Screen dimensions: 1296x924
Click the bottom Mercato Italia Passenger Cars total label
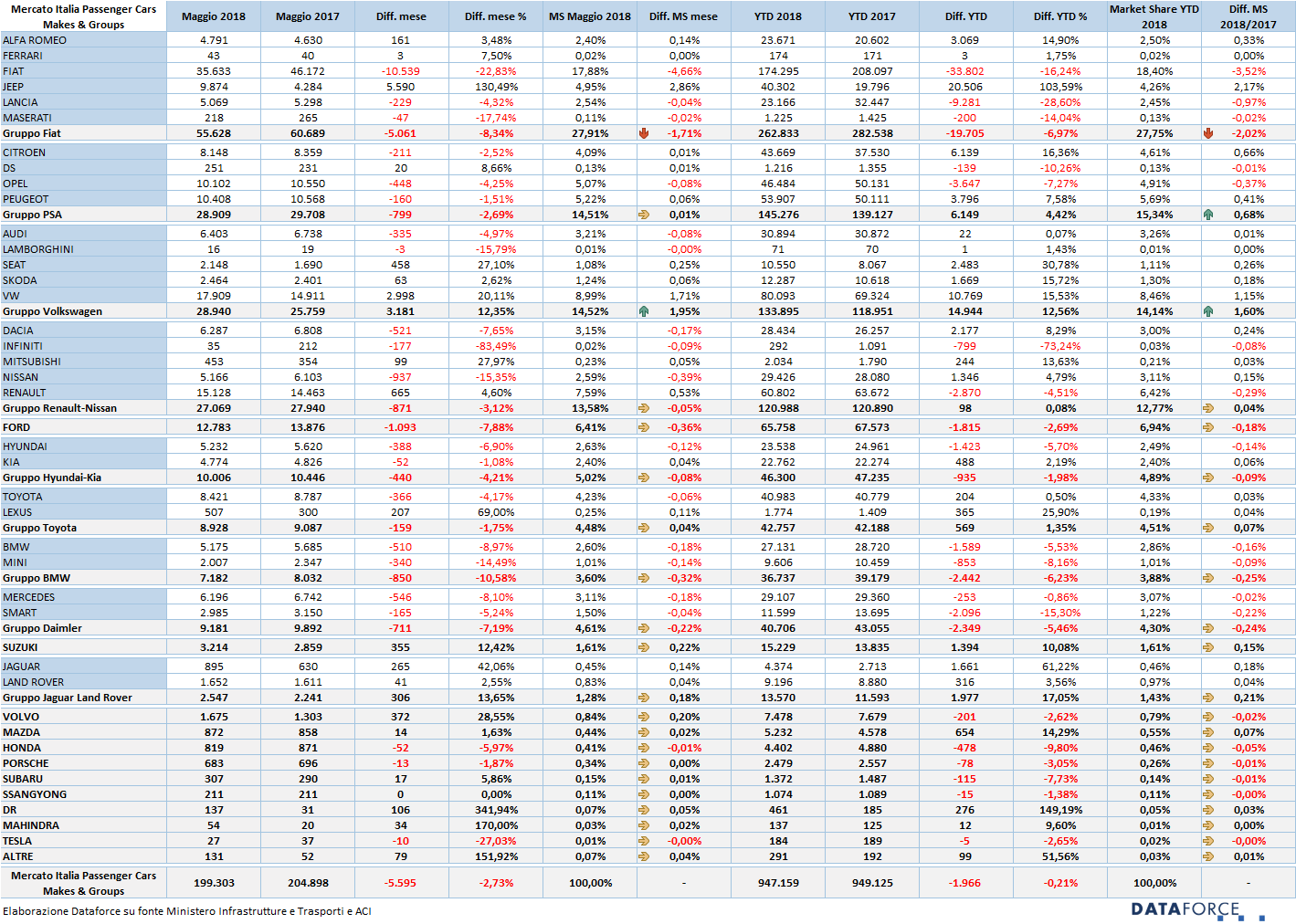click(x=84, y=883)
